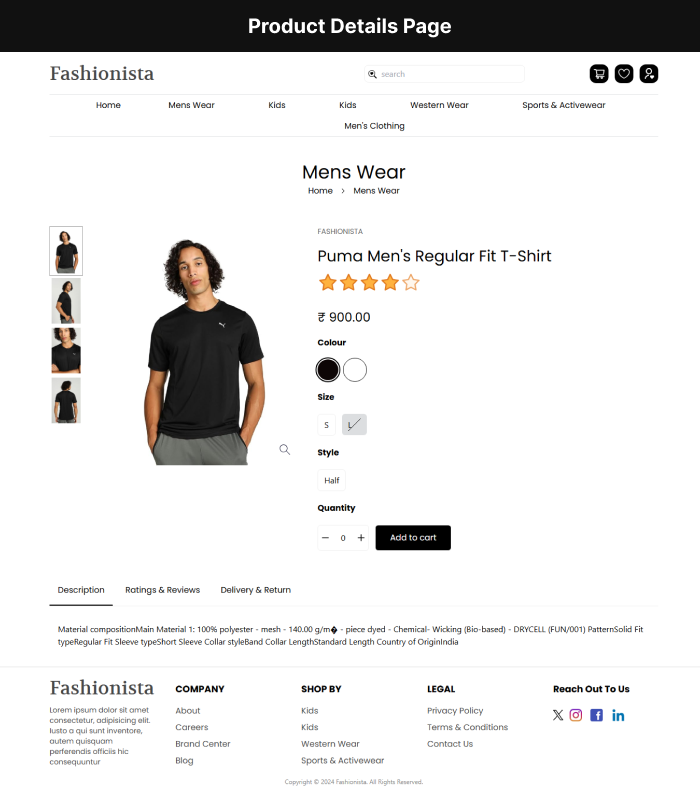The width and height of the screenshot is (700, 796).
Task: Switch to Delivery & Return tab
Action: (x=255, y=590)
